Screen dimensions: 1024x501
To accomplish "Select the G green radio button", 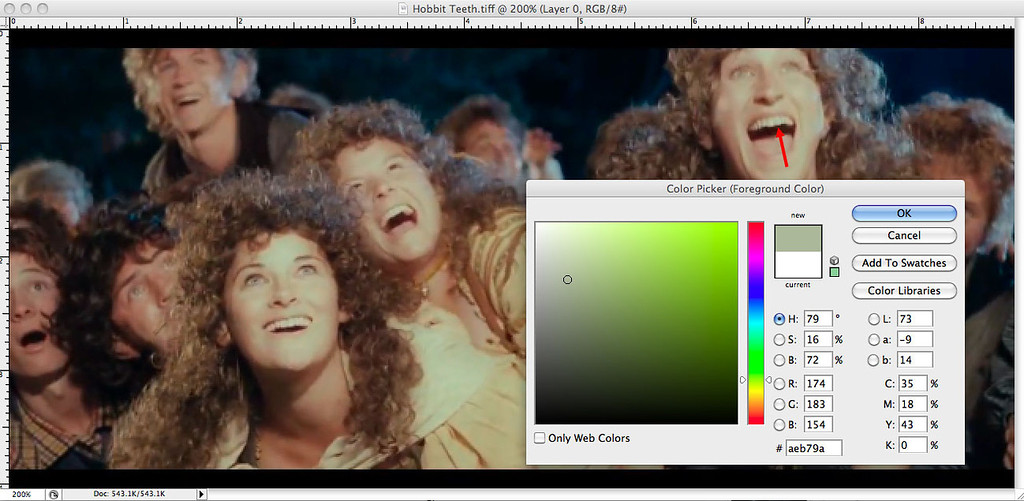I will [x=779, y=404].
